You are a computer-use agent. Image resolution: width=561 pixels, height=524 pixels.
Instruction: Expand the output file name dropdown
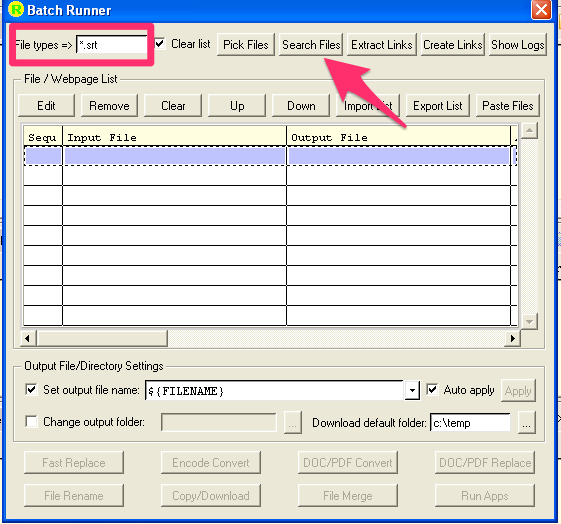(412, 390)
